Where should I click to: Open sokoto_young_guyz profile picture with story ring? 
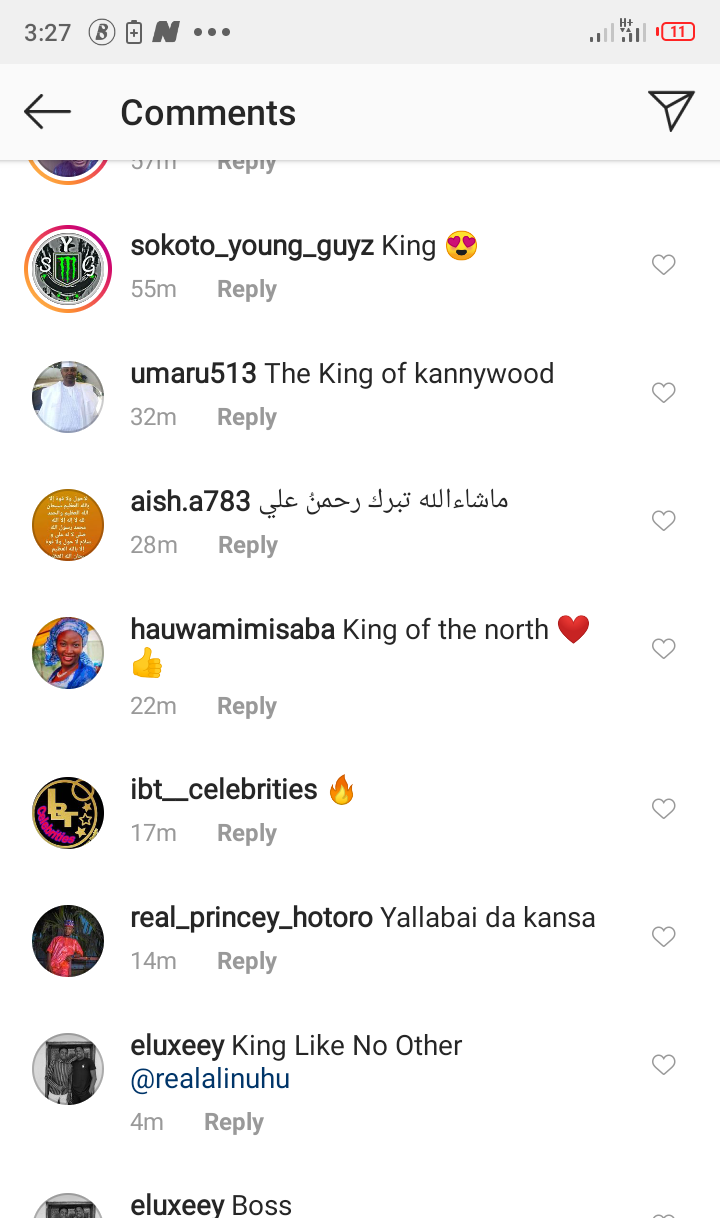tap(68, 269)
